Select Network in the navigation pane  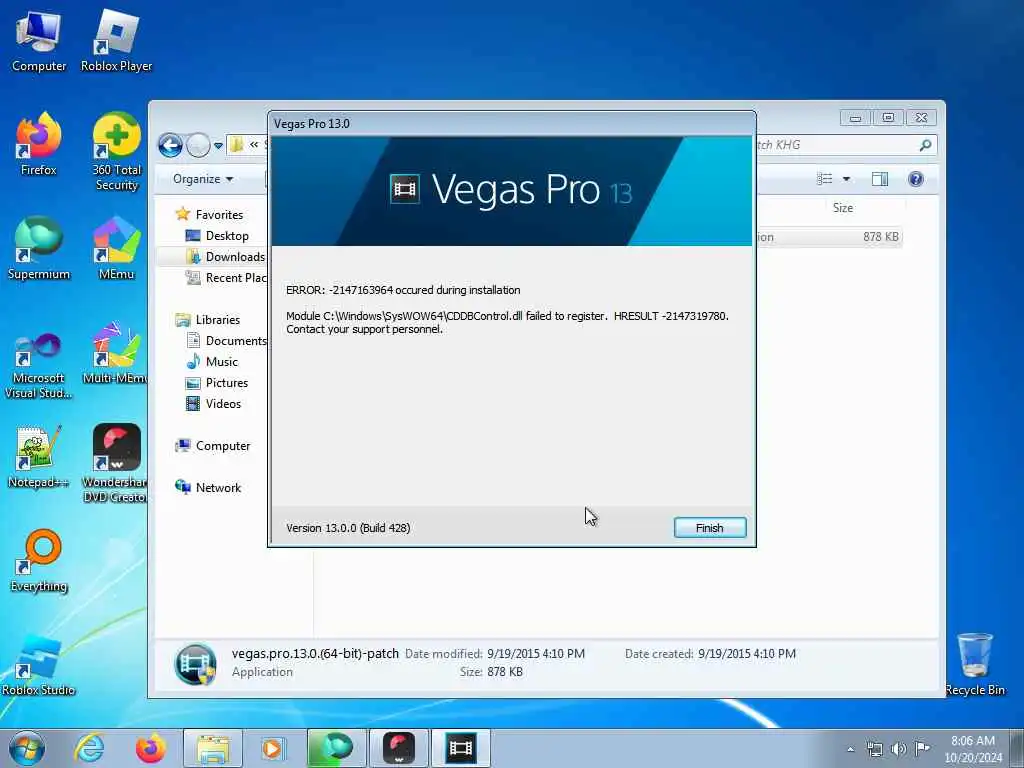(x=208, y=487)
